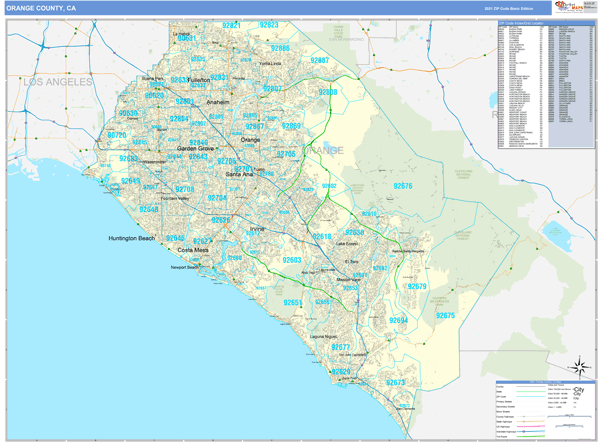The height and width of the screenshot is (442, 600).
Task: Select ZIP code label 92840
Action: pyautogui.click(x=199, y=143)
